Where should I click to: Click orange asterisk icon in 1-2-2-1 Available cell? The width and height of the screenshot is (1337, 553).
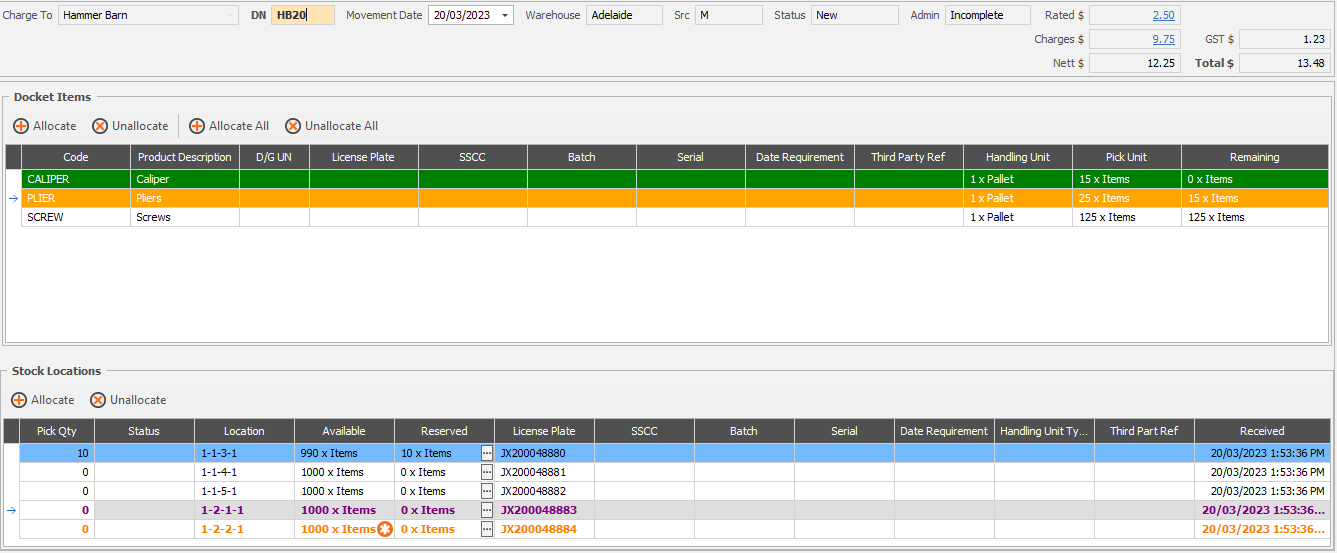(385, 529)
